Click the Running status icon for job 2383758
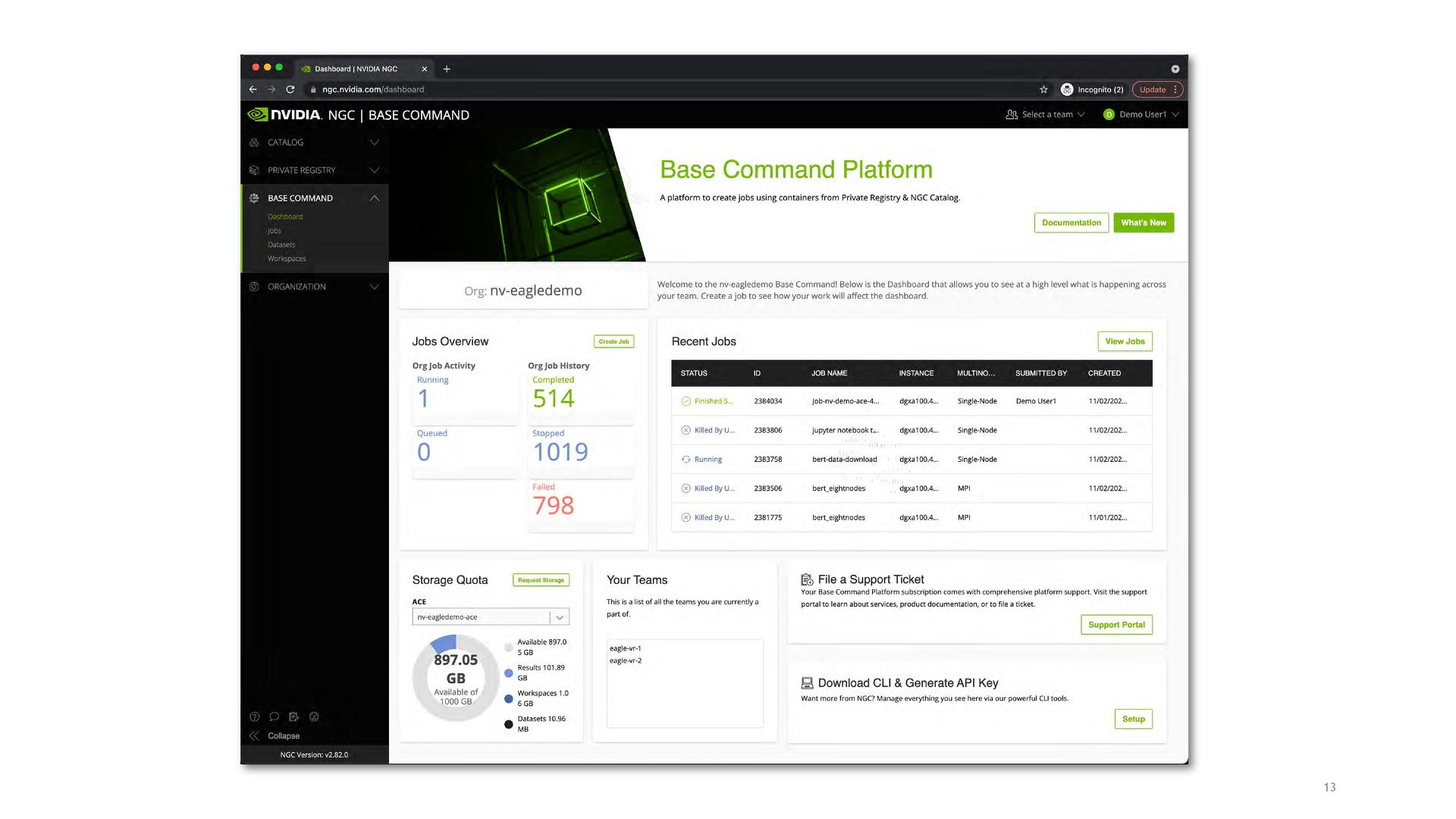This screenshot has width=1456, height=819. pyautogui.click(x=686, y=460)
